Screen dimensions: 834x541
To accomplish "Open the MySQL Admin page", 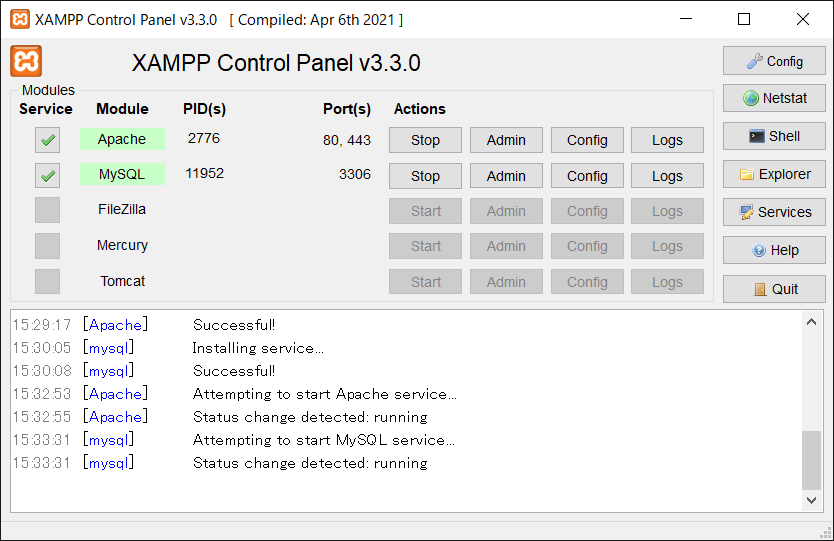I will (506, 176).
